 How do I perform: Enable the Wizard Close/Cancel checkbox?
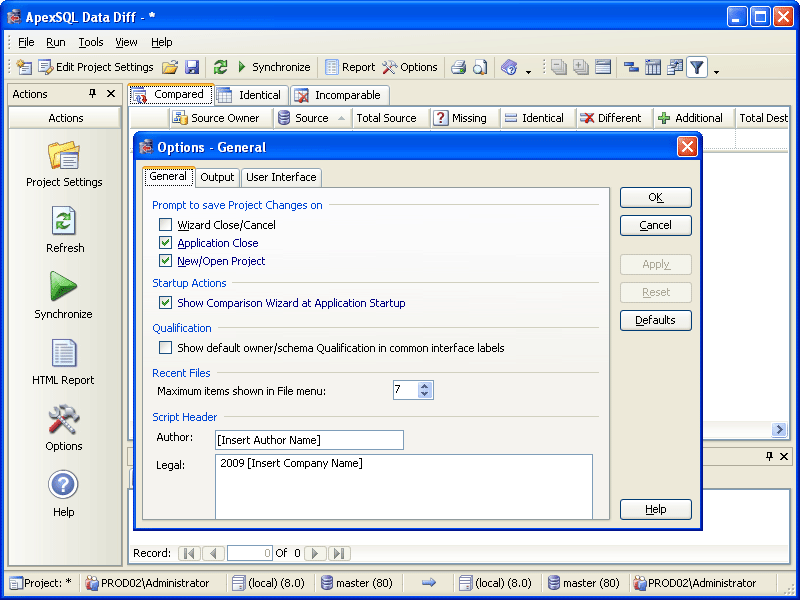[166, 225]
